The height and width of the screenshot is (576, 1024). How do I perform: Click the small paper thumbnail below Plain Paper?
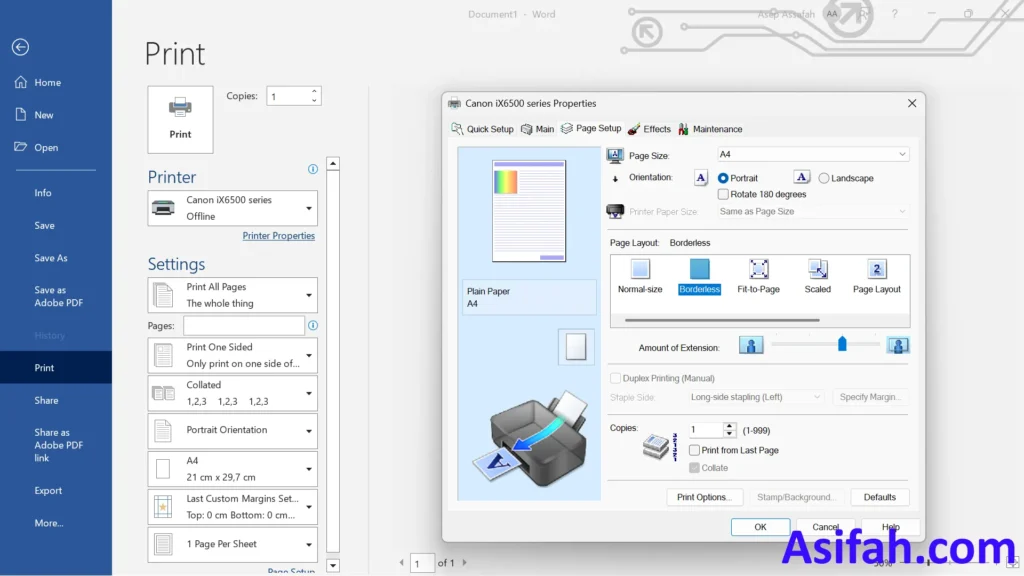[x=576, y=347]
